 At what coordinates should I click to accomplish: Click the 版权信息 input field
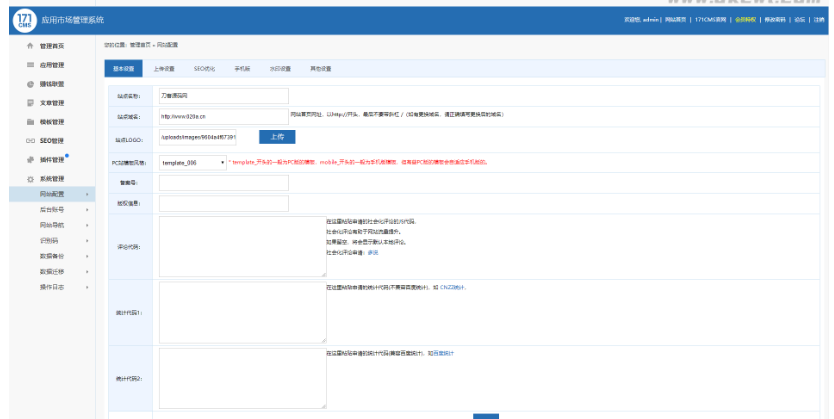coord(224,203)
